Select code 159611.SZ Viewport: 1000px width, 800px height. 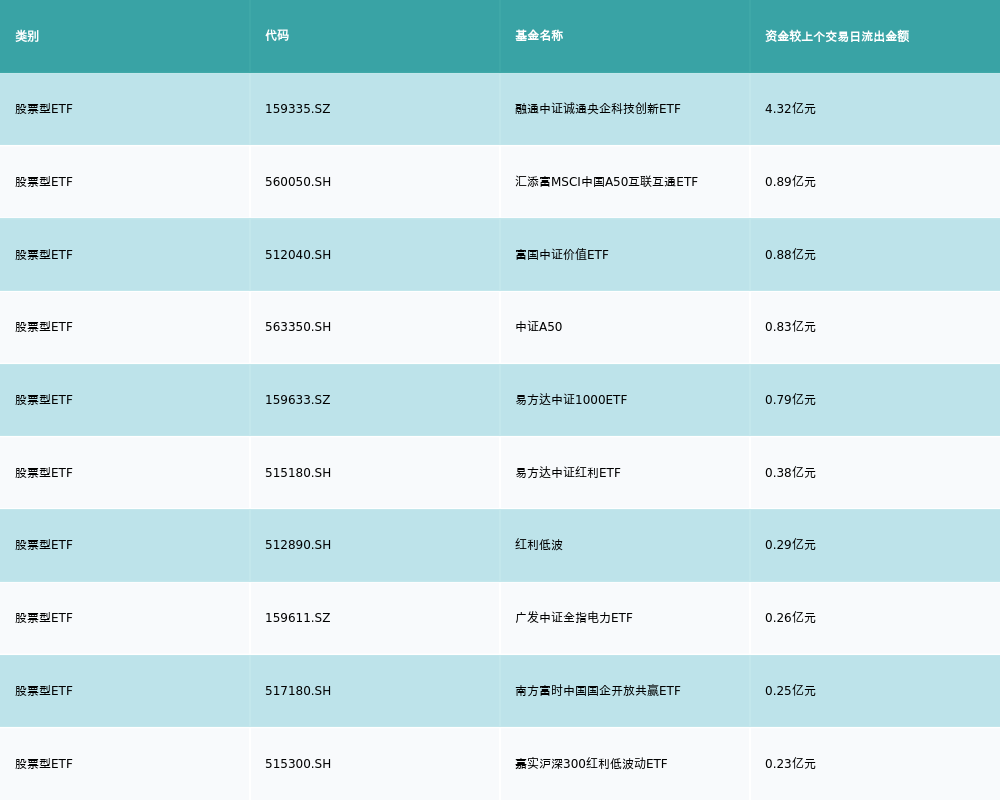298,618
